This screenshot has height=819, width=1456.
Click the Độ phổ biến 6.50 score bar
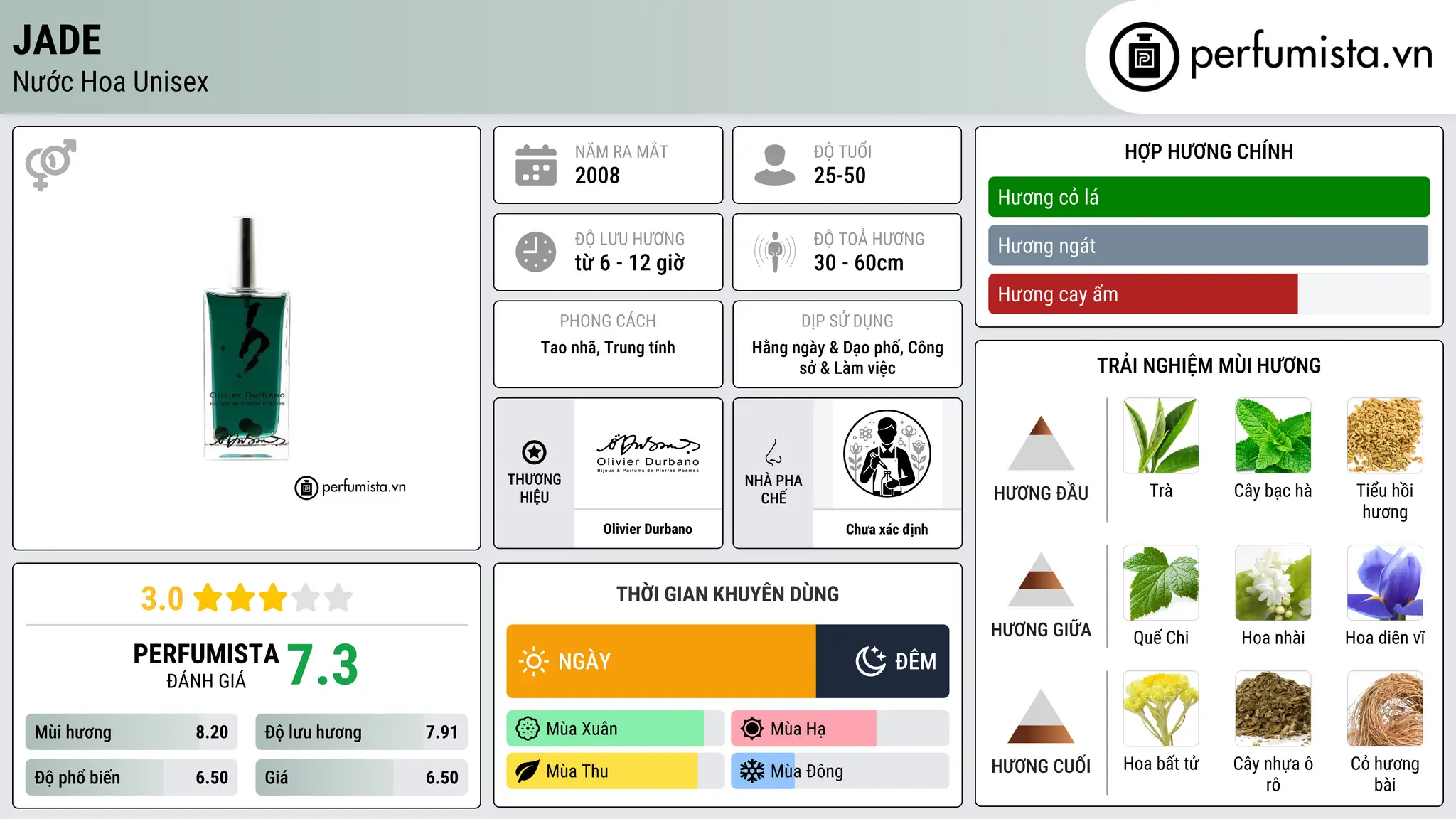[132, 778]
